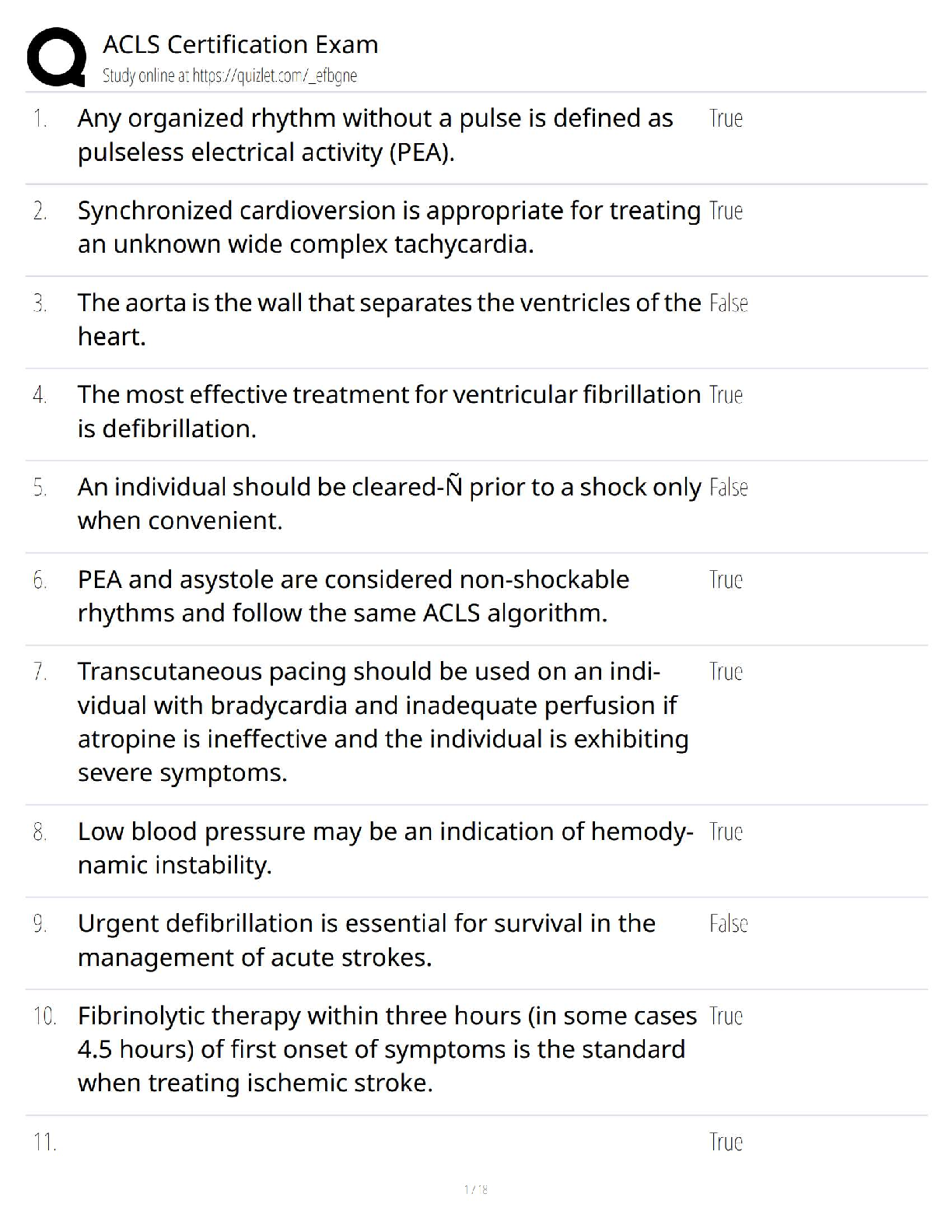This screenshot has width=952, height=1232.
Task: Select the fibrinolytic therapy statement
Action: point(387,1049)
